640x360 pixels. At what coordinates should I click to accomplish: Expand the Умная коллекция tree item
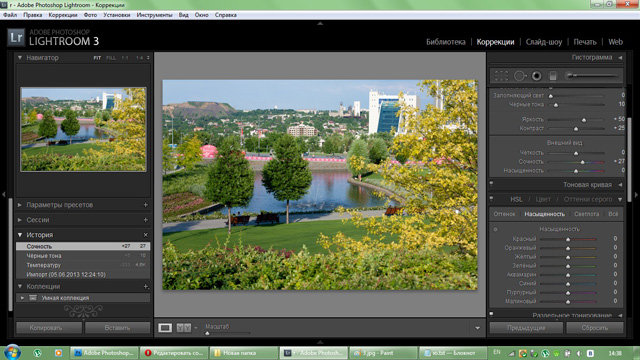click(22, 298)
